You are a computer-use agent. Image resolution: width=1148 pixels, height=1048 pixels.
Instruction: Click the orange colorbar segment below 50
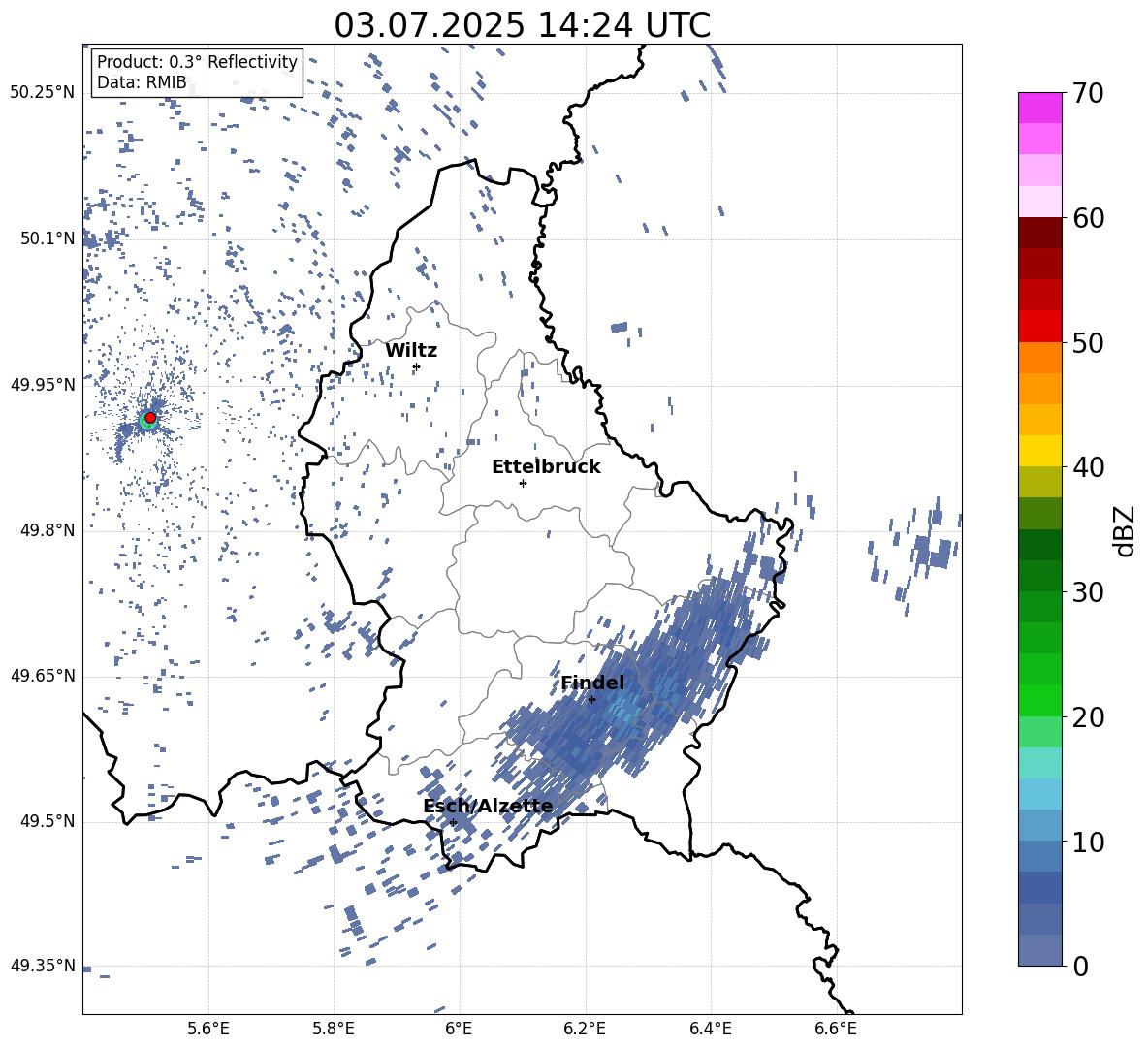(x=1039, y=358)
